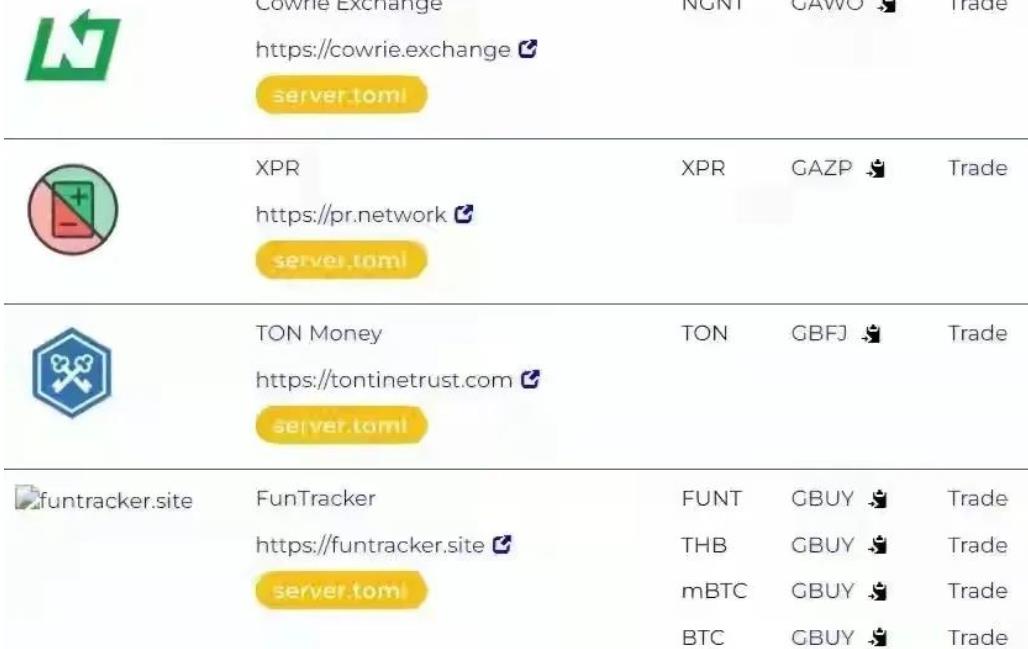
Task: Open external link icon beside cowrie.exchange
Action: [528, 49]
